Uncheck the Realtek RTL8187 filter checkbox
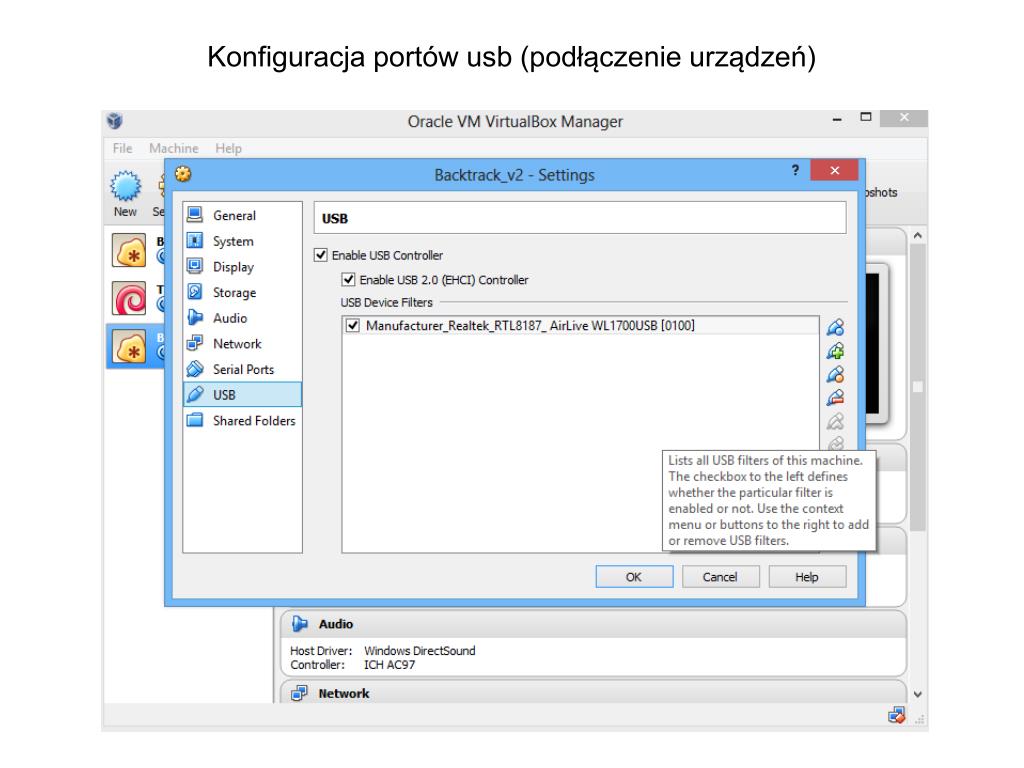1024x768 pixels. (353, 325)
